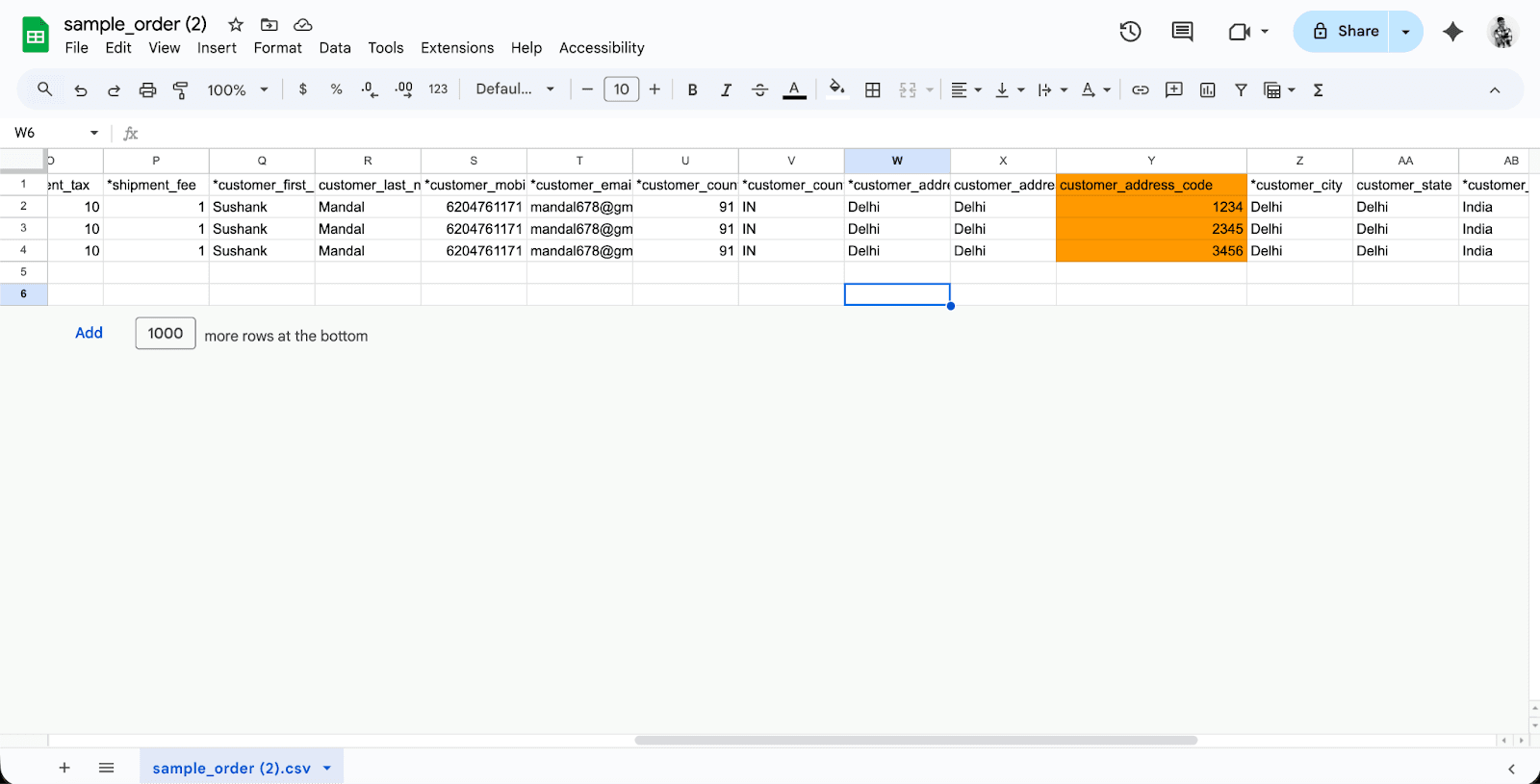Click Add to append more rows
The width and height of the screenshot is (1540, 784).
point(89,333)
